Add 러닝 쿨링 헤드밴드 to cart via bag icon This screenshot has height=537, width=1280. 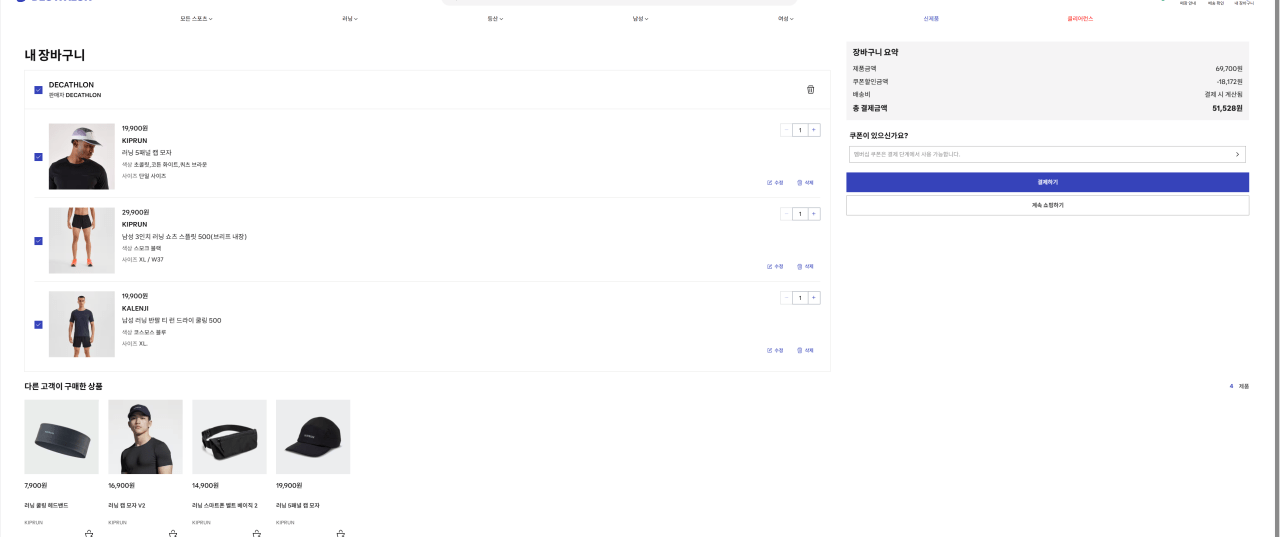coord(89,533)
